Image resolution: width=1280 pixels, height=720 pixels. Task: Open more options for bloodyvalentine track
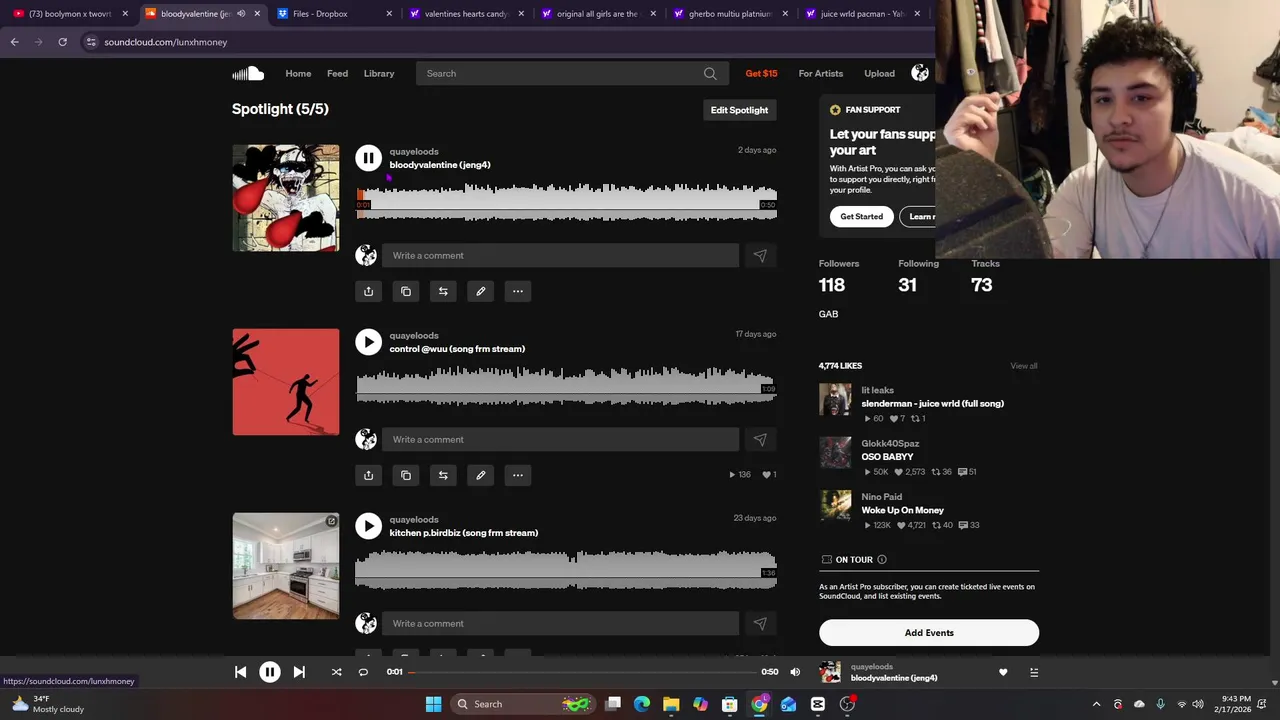coord(518,291)
